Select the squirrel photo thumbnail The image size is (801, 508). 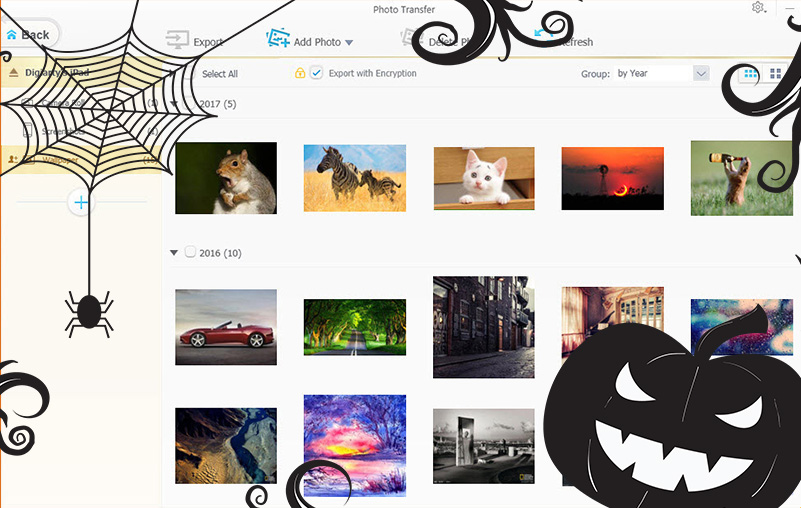coord(226,178)
